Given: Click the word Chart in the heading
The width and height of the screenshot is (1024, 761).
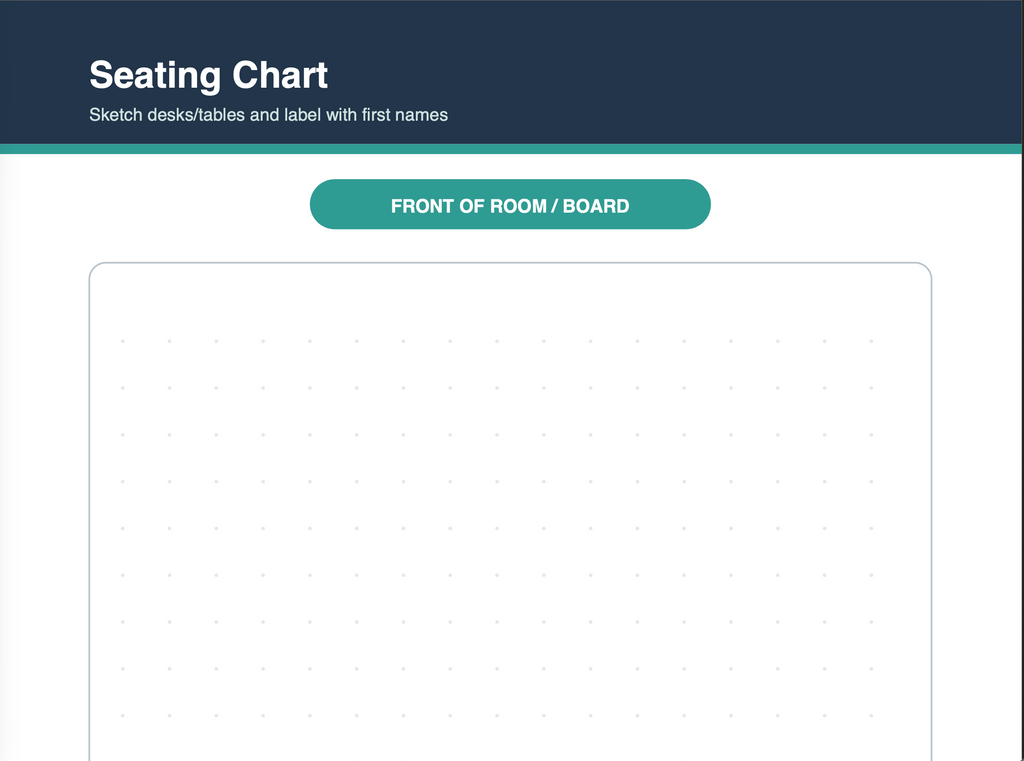Looking at the screenshot, I should pyautogui.click(x=280, y=75).
